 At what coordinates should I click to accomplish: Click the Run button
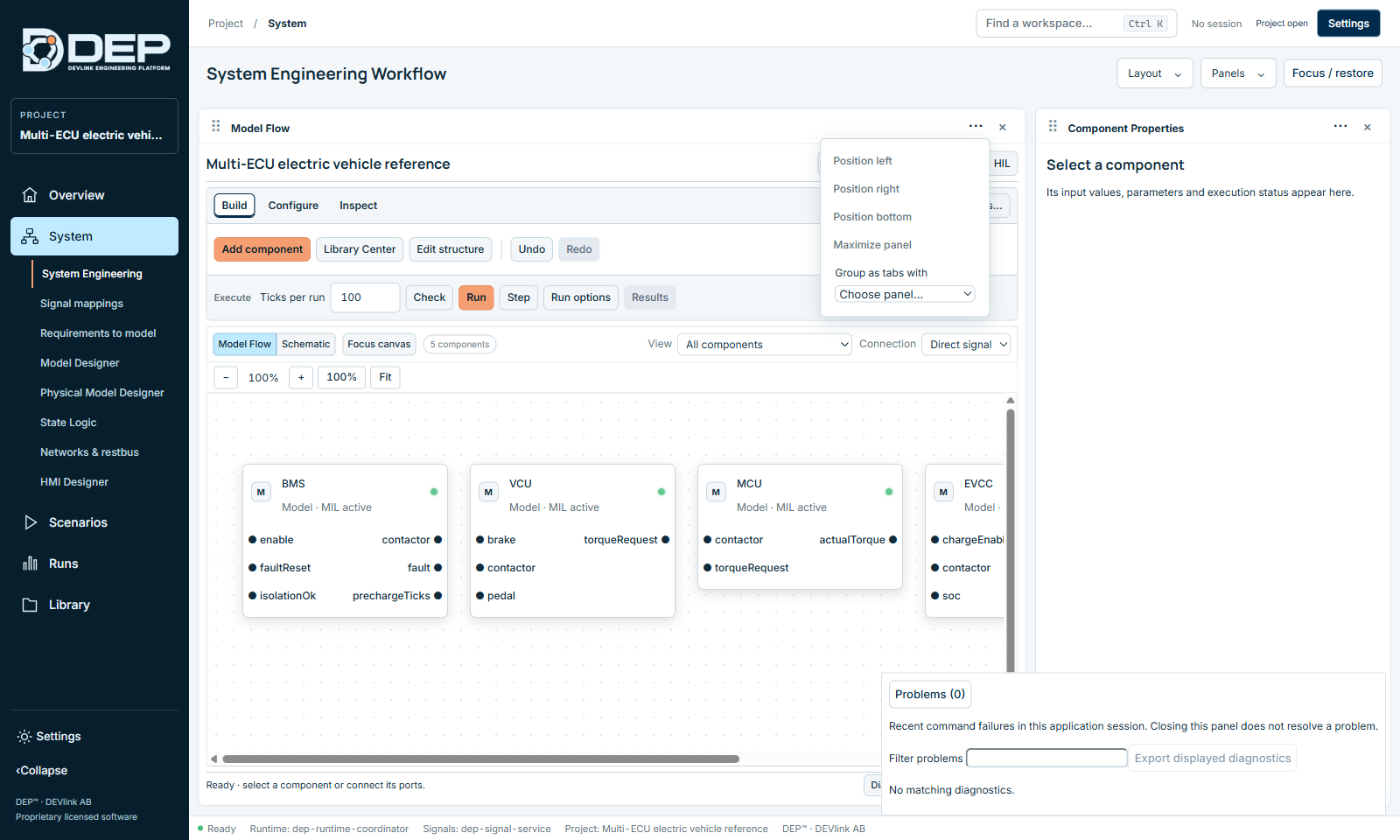[476, 297]
